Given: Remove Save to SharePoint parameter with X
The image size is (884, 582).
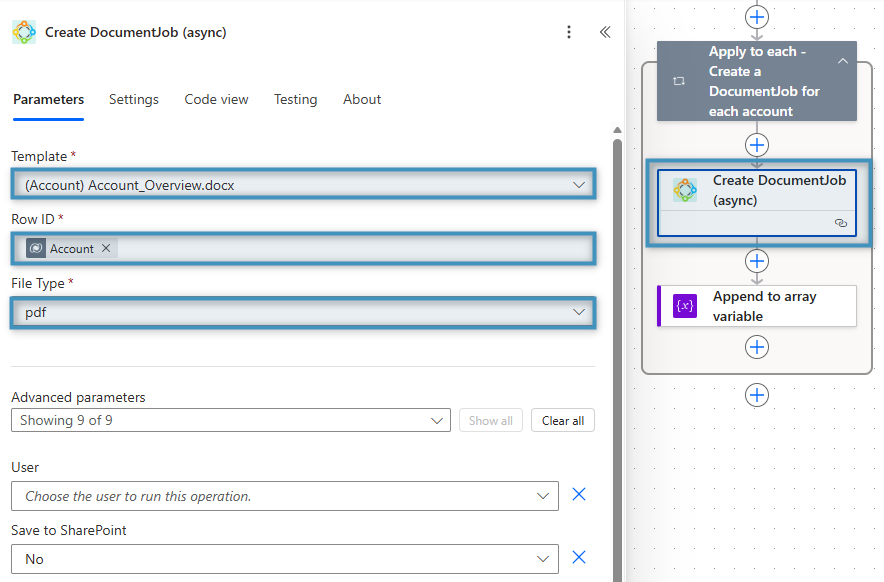Looking at the screenshot, I should coord(578,558).
